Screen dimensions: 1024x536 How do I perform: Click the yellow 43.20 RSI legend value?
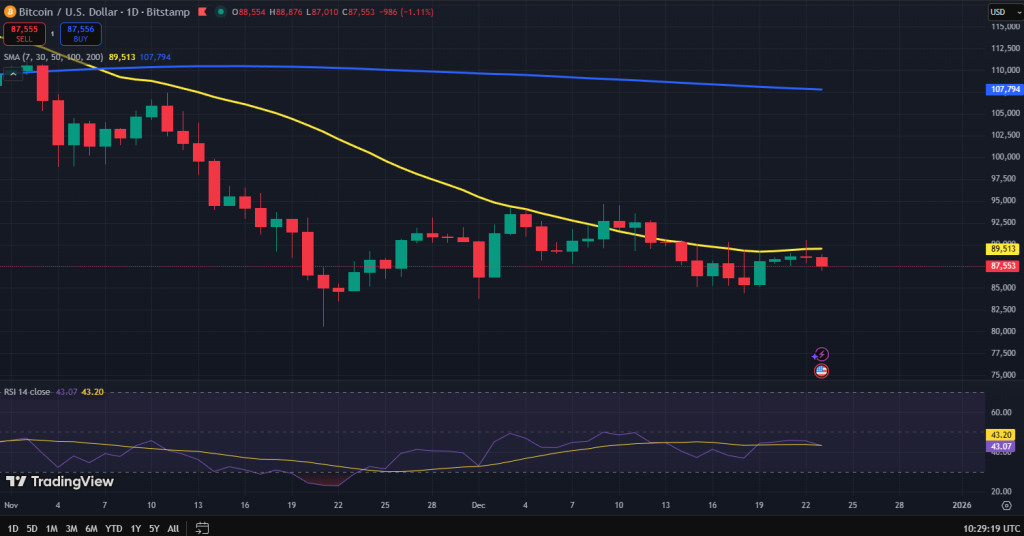(93, 392)
